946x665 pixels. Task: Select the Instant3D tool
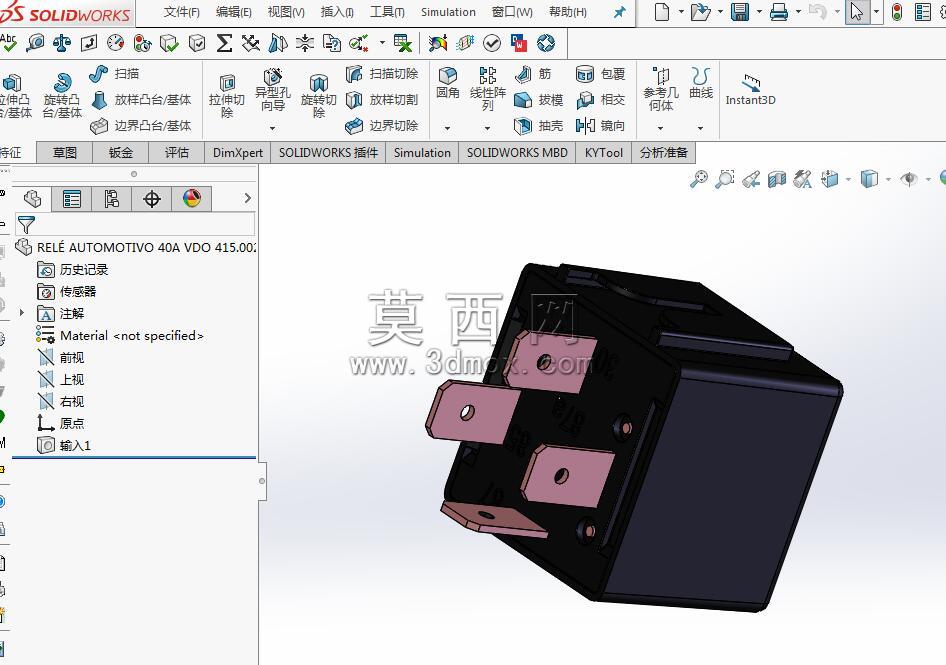tap(750, 90)
